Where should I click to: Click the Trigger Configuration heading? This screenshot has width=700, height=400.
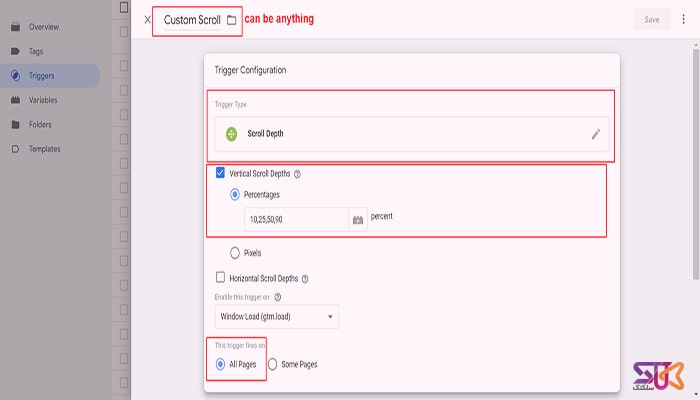(250, 70)
